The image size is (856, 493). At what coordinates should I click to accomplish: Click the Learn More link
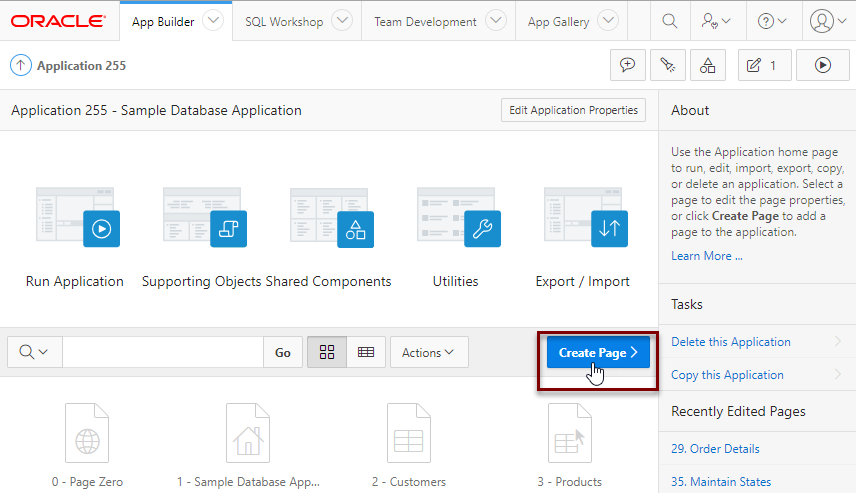point(706,256)
